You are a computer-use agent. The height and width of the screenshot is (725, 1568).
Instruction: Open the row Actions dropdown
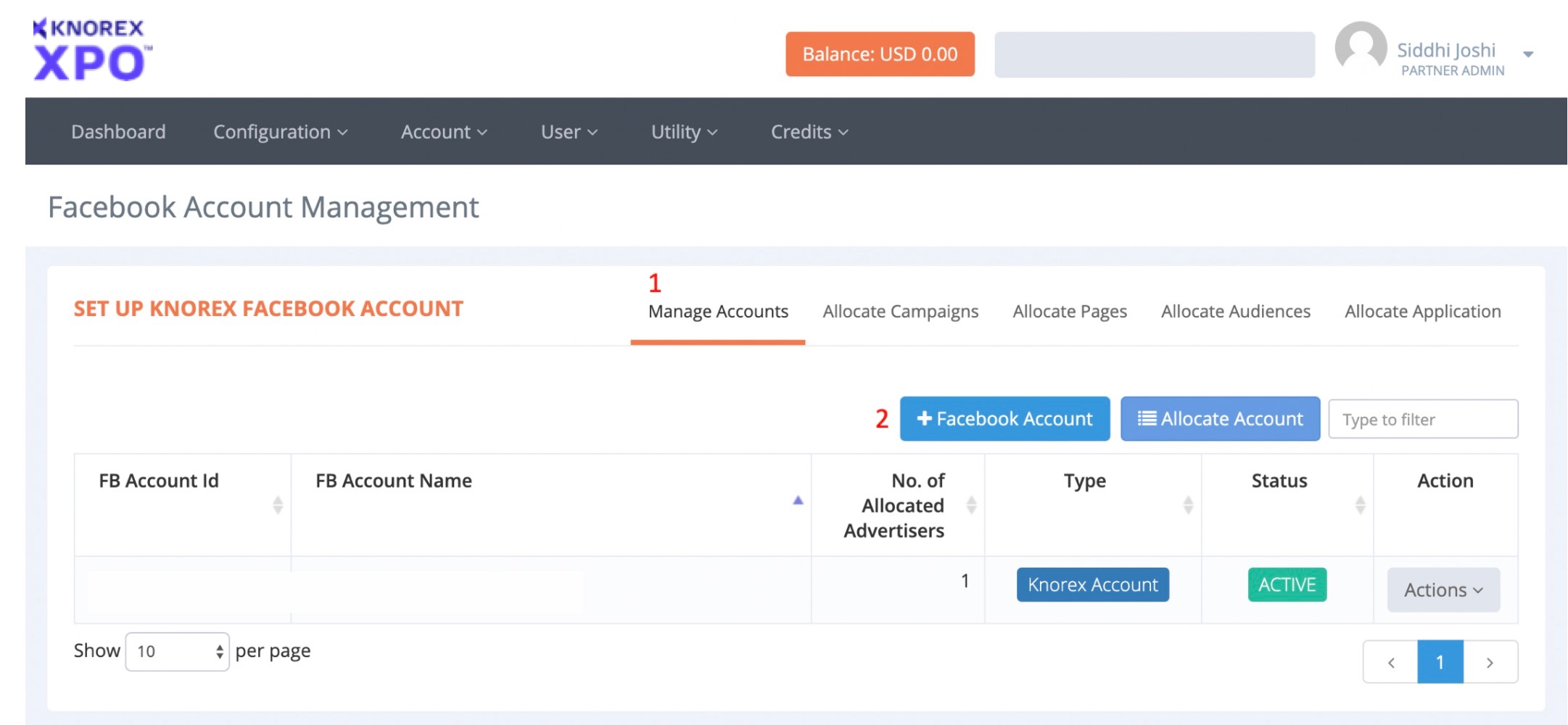click(x=1443, y=590)
